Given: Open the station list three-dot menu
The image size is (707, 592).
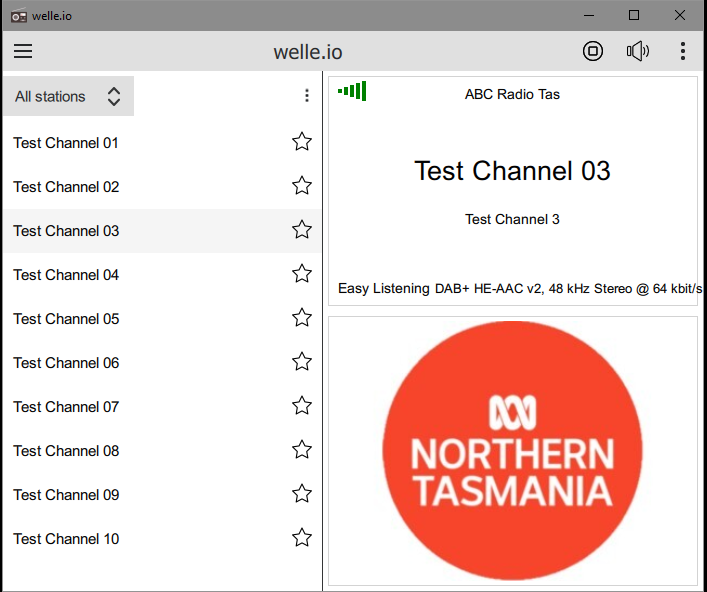Looking at the screenshot, I should coord(307,95).
